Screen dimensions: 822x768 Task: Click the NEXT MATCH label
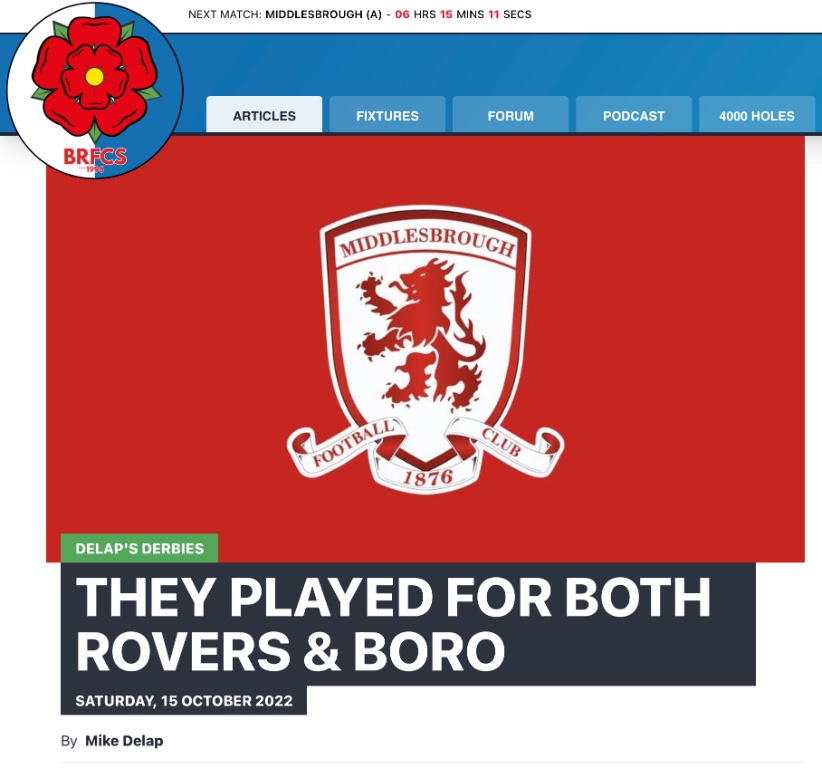coord(224,15)
